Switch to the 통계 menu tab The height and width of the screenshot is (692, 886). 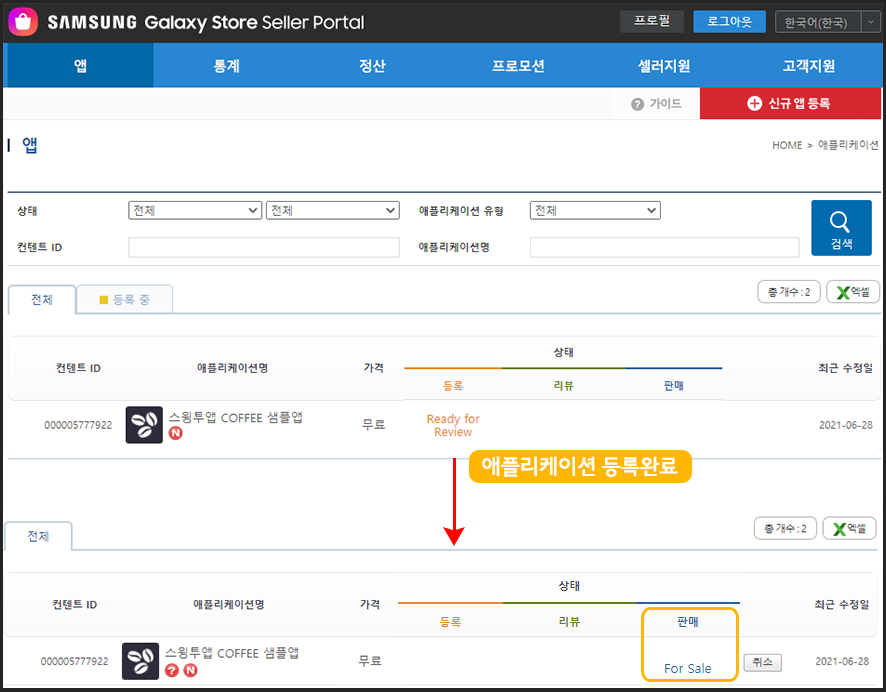[226, 66]
